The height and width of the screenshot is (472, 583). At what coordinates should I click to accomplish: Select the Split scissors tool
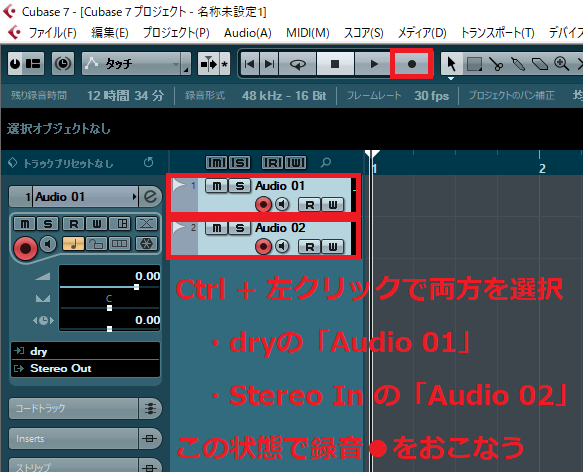pyautogui.click(x=496, y=64)
